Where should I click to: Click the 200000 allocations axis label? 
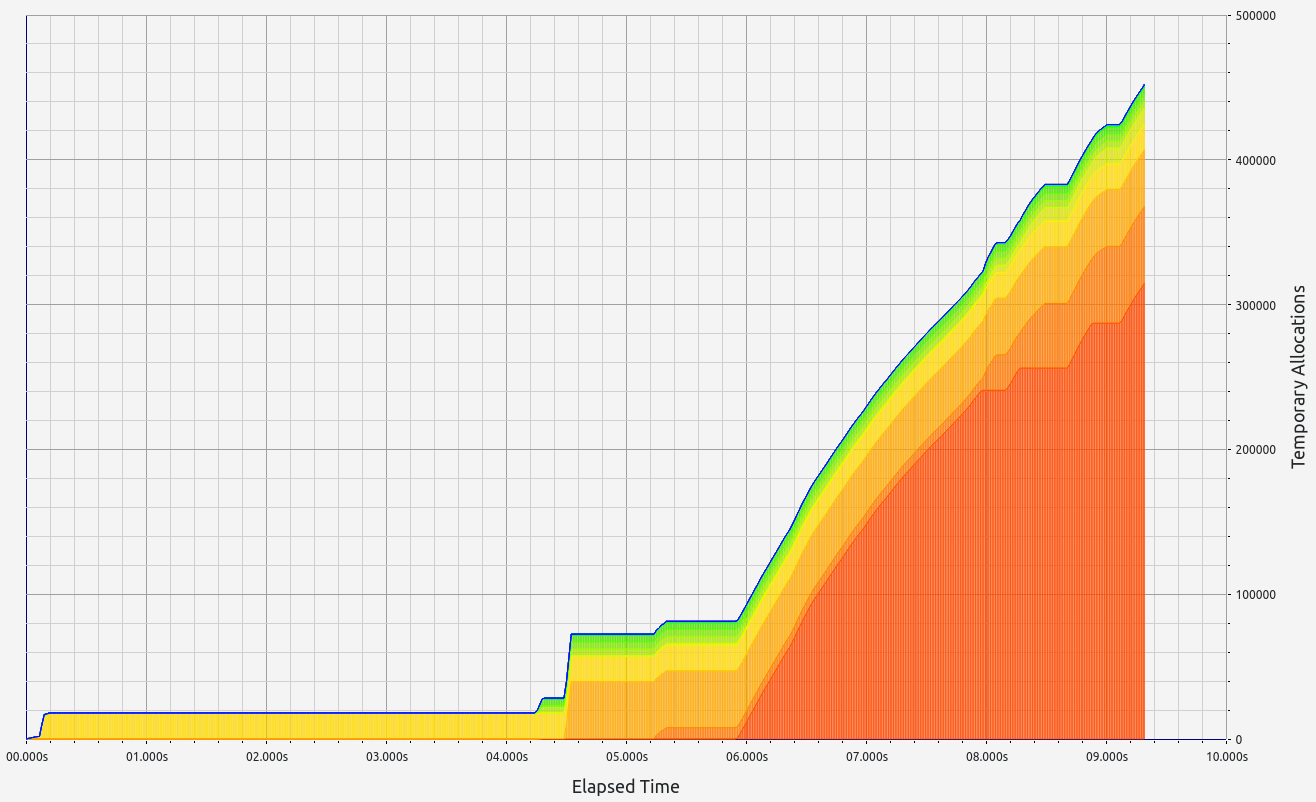pyautogui.click(x=1253, y=450)
